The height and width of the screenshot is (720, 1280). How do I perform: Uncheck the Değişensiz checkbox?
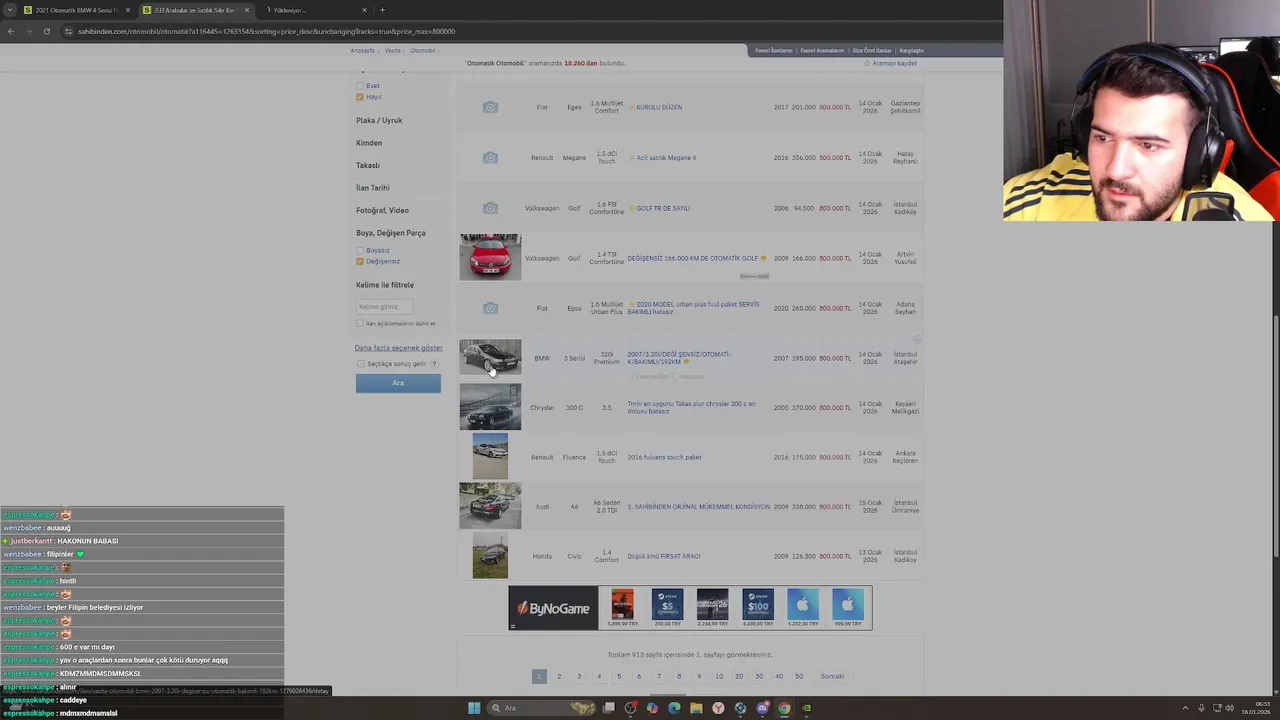360,261
